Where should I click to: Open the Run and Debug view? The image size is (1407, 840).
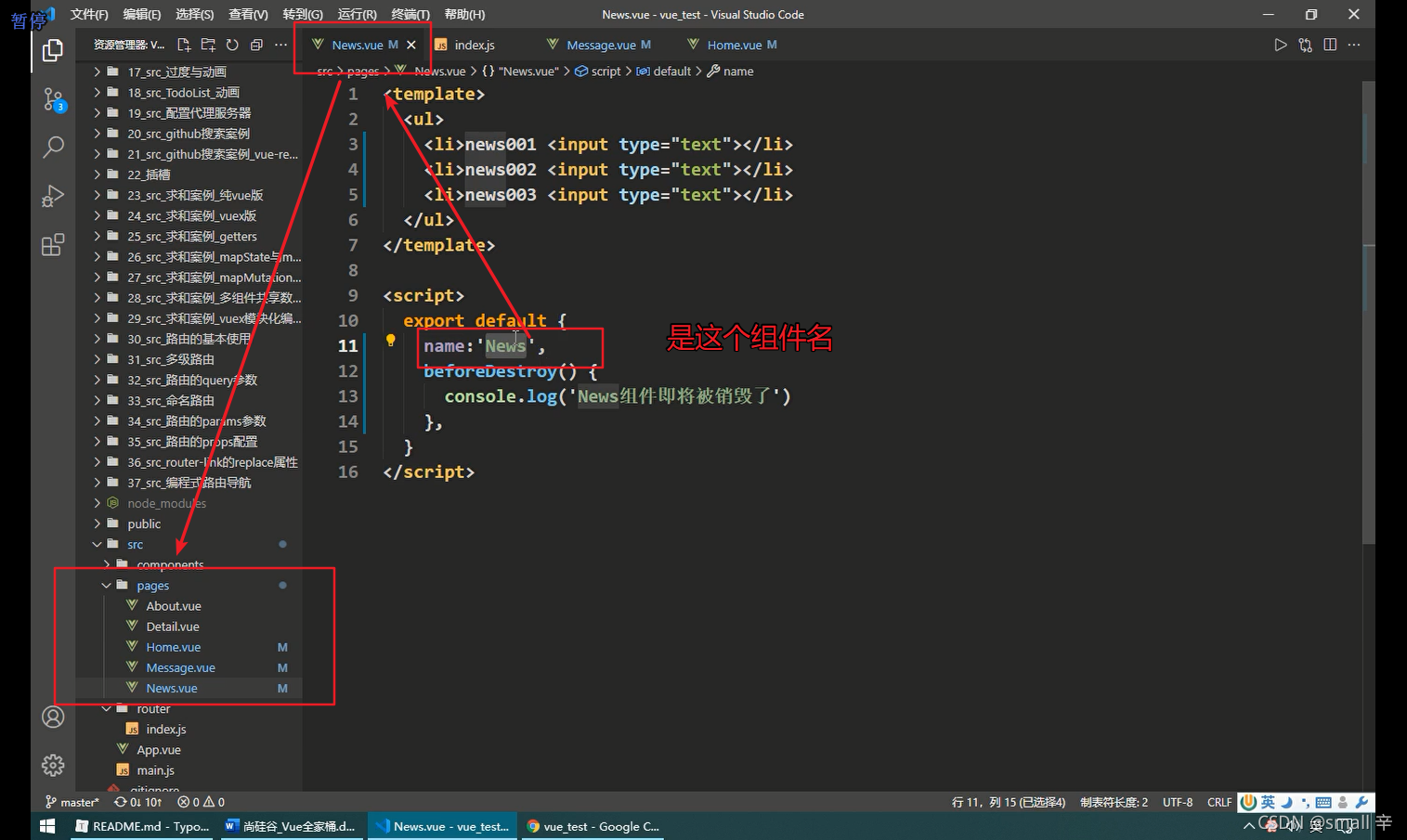click(53, 196)
